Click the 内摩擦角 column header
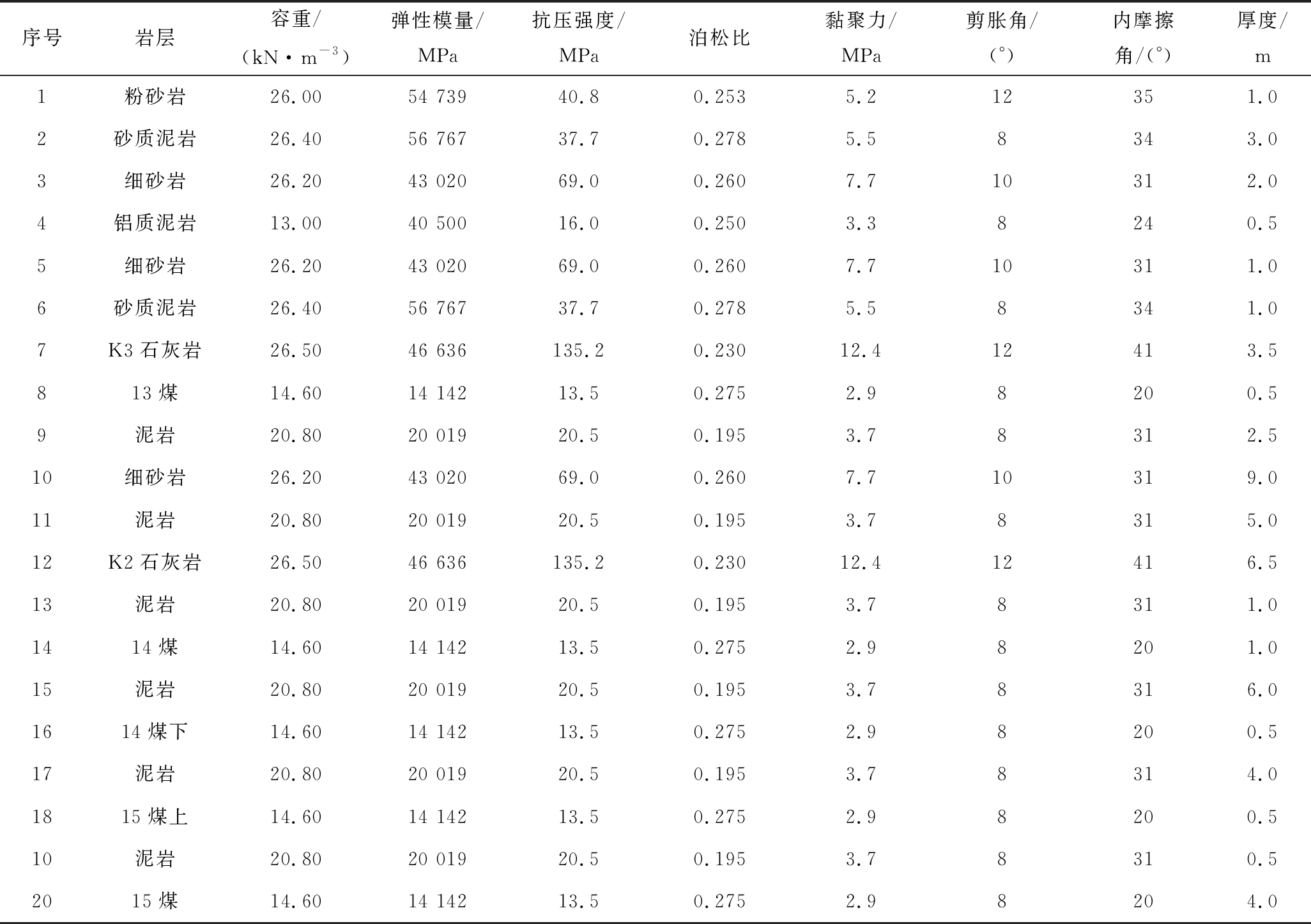 point(1143,38)
